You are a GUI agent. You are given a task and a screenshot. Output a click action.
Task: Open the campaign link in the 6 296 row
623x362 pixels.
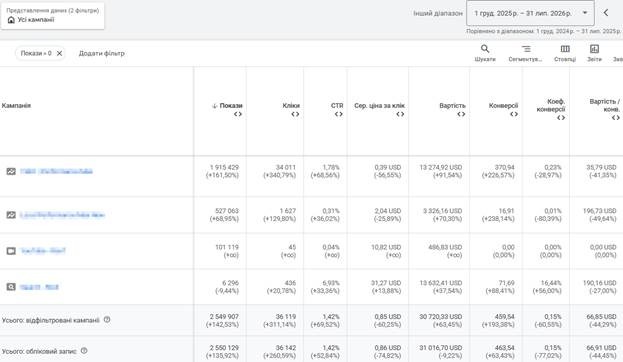[39, 287]
